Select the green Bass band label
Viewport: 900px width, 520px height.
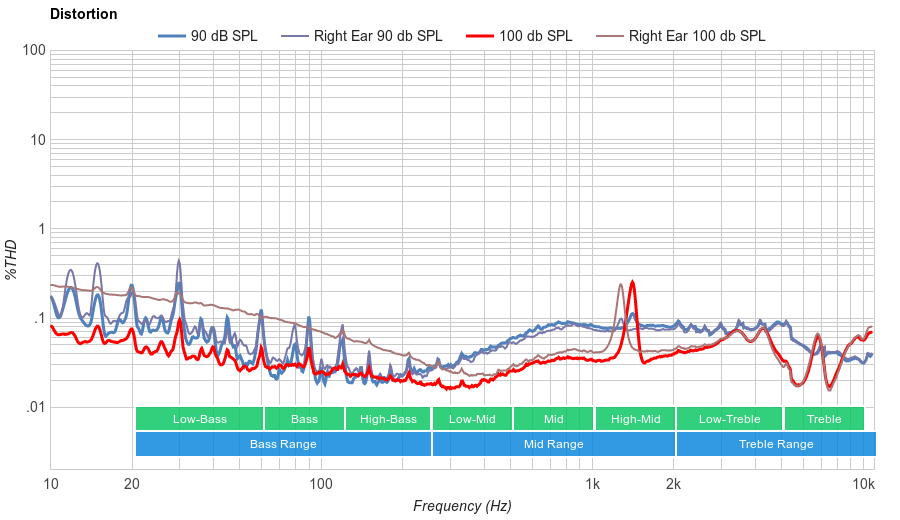click(304, 419)
